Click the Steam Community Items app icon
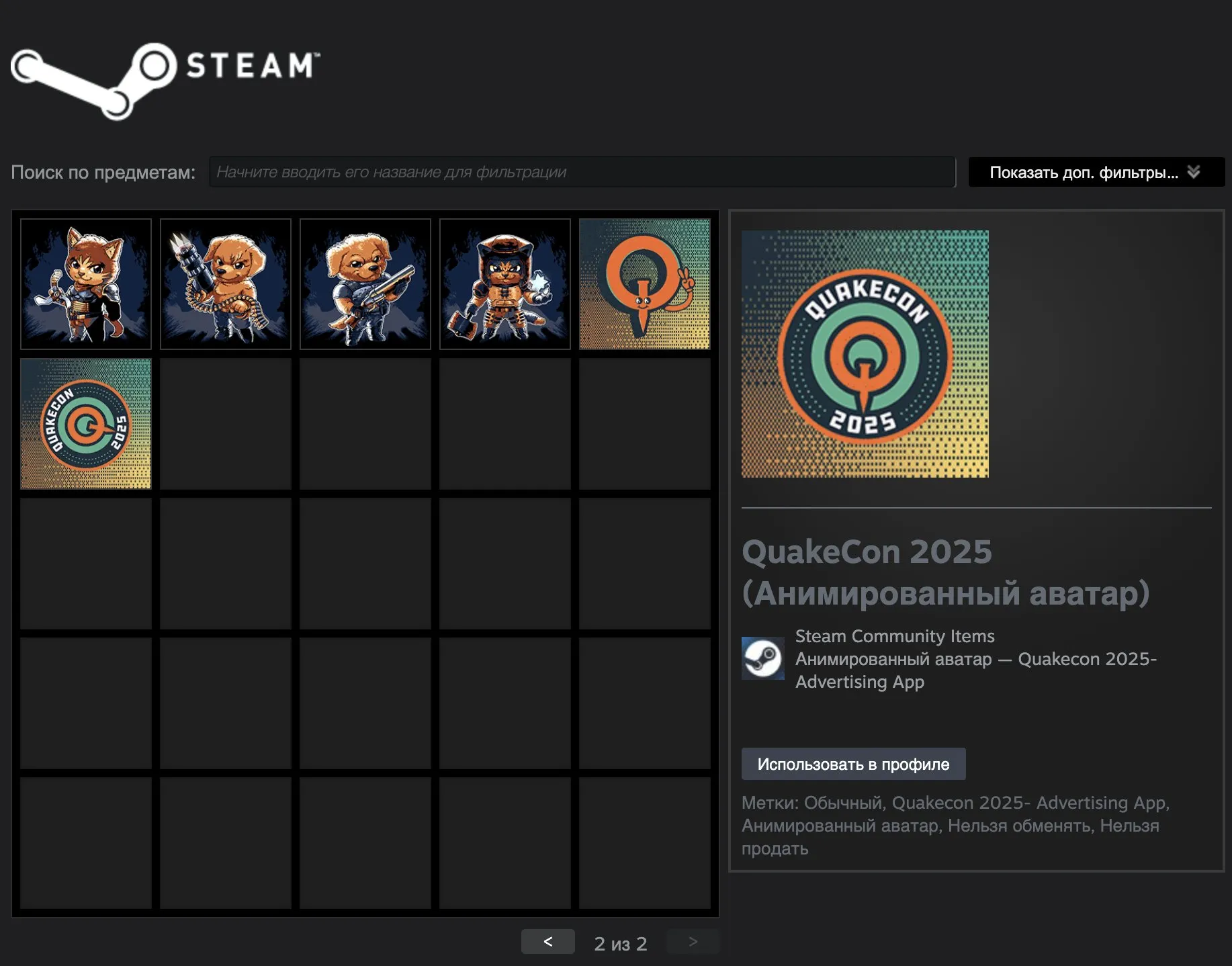The image size is (1232, 966). pyautogui.click(x=763, y=658)
